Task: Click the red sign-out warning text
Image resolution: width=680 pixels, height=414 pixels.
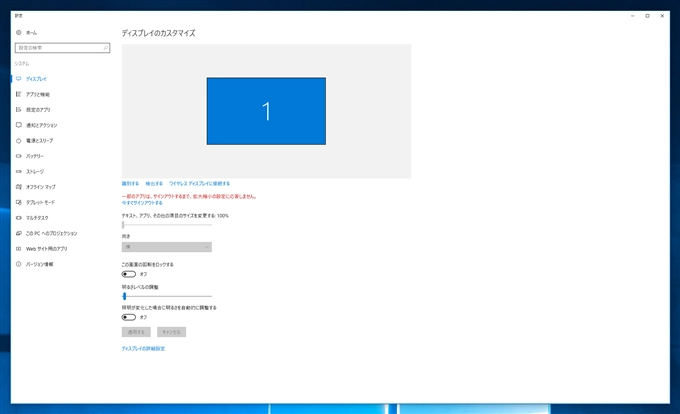Action: click(x=189, y=196)
